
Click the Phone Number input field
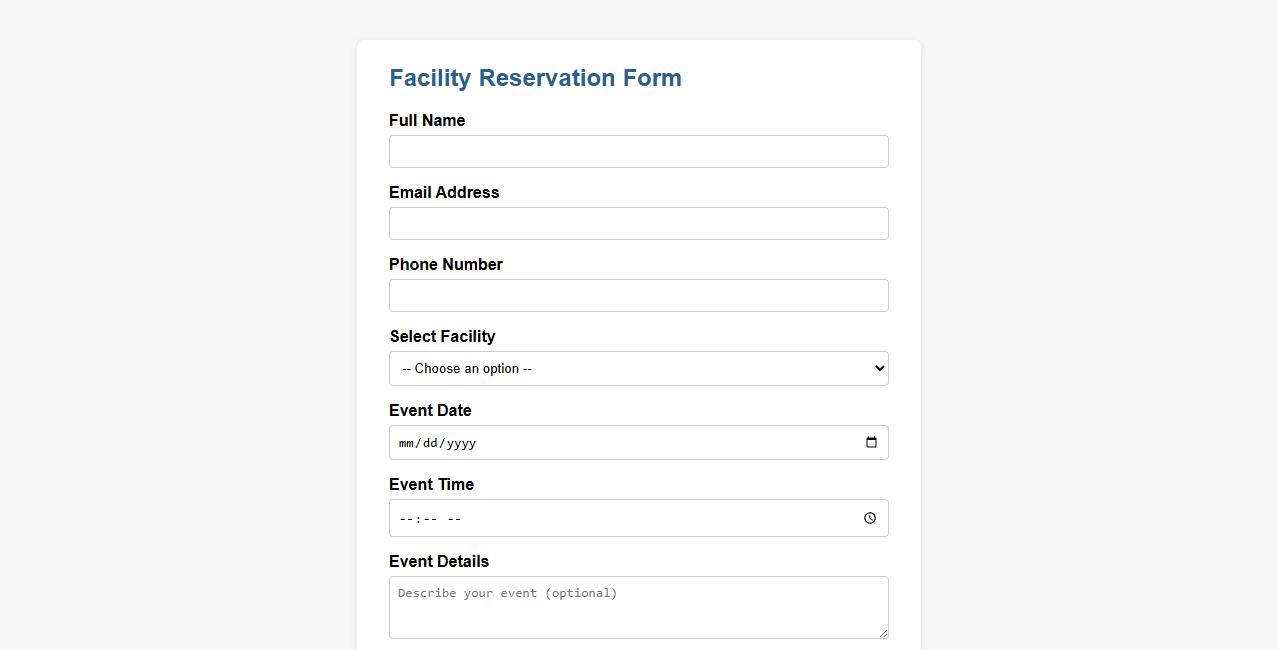(x=639, y=295)
